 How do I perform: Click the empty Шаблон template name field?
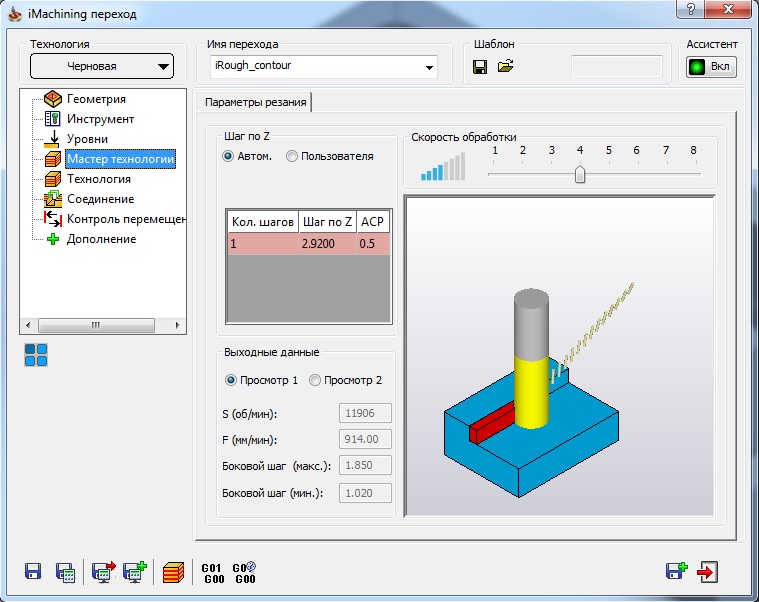coord(617,66)
